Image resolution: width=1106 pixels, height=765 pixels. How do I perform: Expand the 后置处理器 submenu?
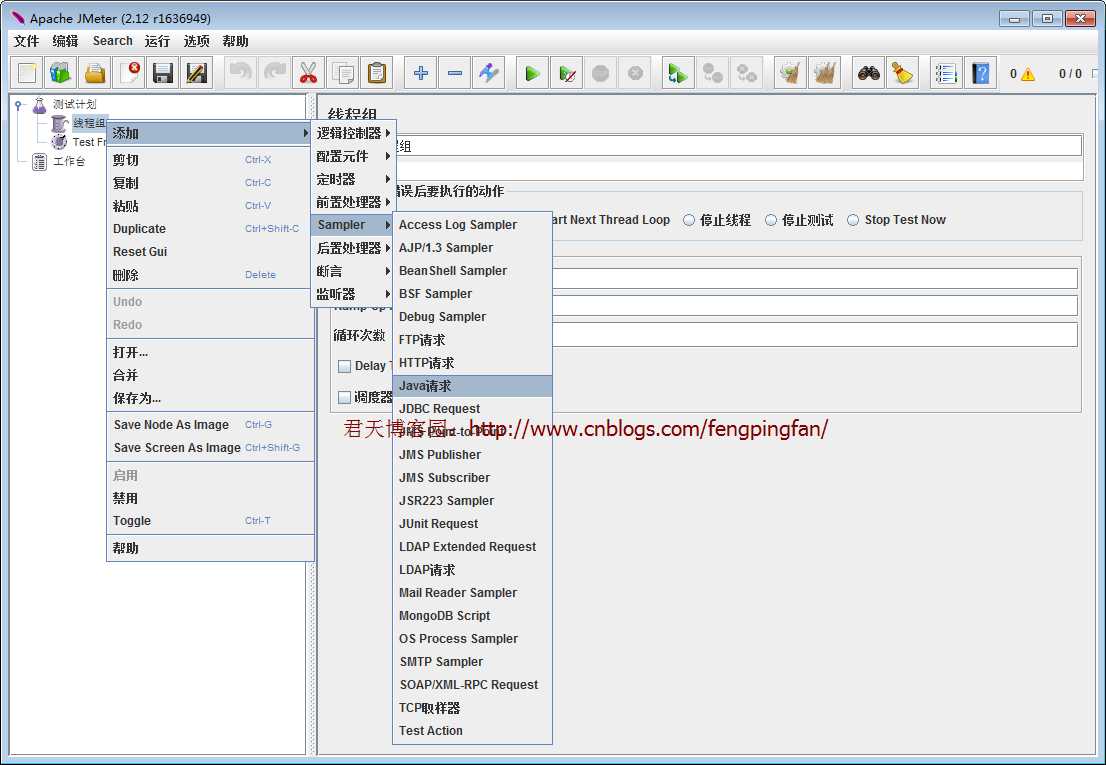click(353, 247)
